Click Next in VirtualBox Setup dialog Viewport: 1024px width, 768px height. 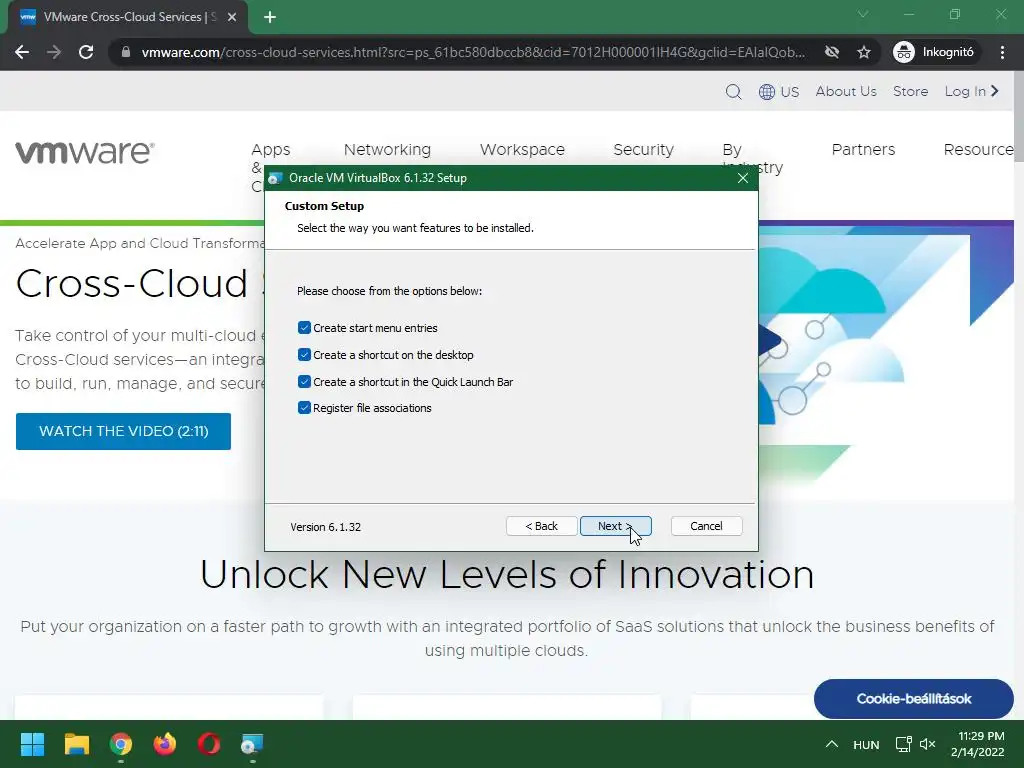pos(615,526)
